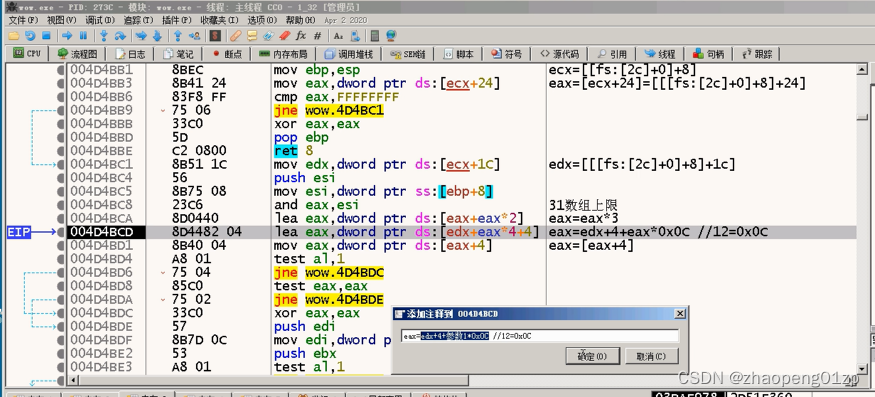Close the 添加注释到 dialog
The width and height of the screenshot is (875, 397).
pos(680,314)
